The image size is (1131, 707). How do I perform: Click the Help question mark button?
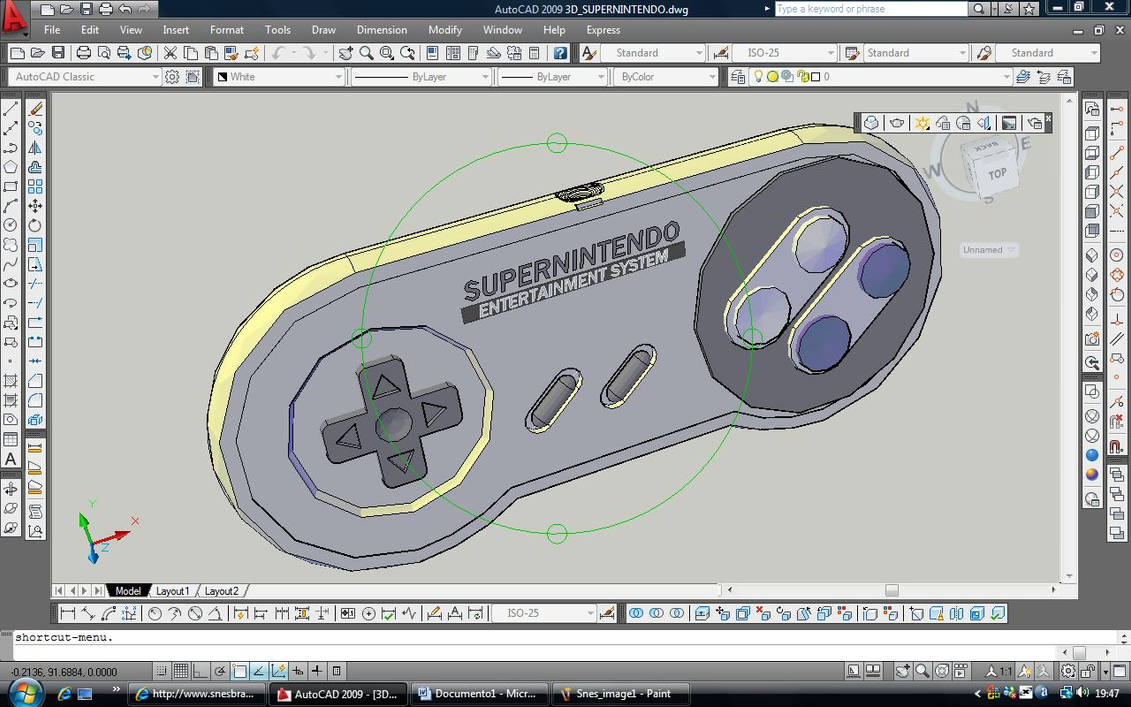coord(559,52)
